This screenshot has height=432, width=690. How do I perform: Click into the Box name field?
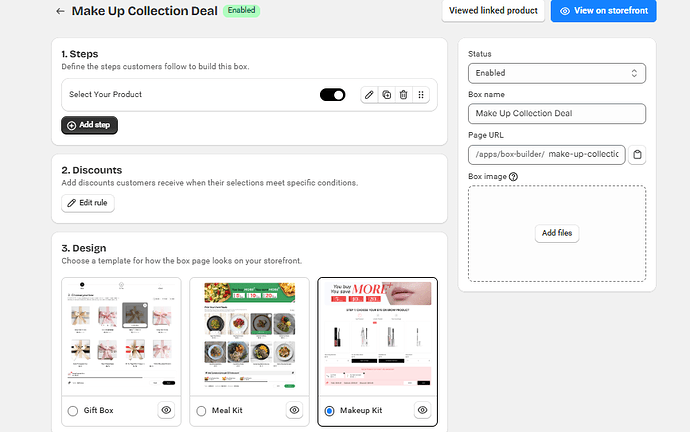[x=556, y=114]
